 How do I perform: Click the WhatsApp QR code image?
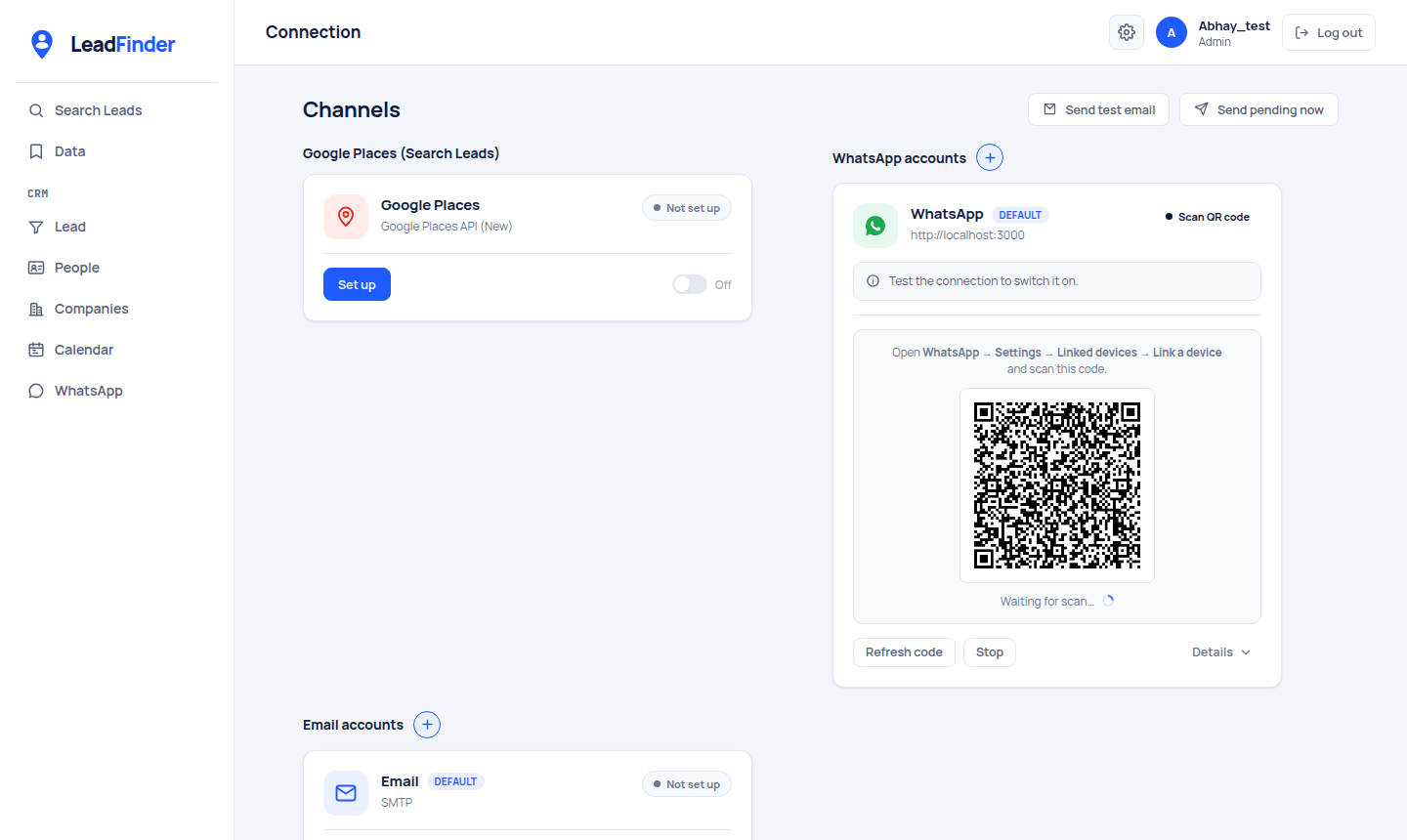(x=1057, y=485)
